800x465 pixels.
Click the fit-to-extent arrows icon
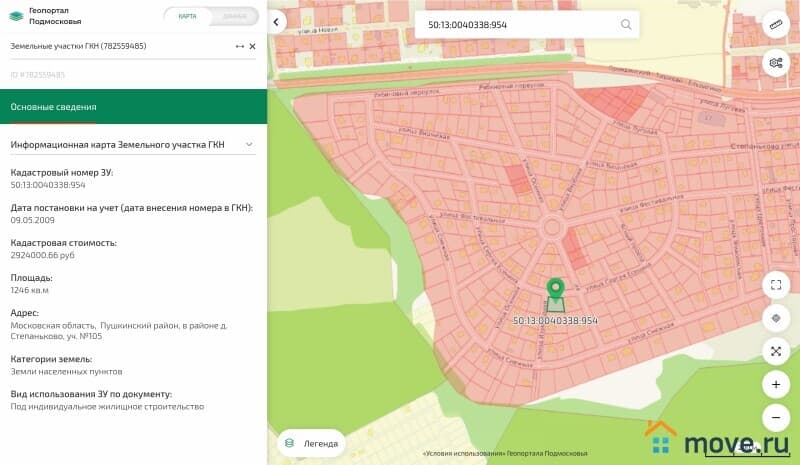(776, 351)
